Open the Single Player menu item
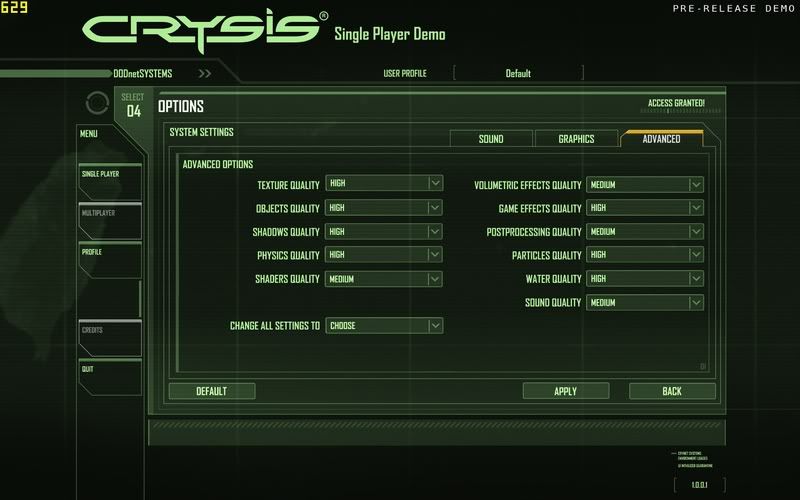The image size is (800, 500). click(110, 182)
